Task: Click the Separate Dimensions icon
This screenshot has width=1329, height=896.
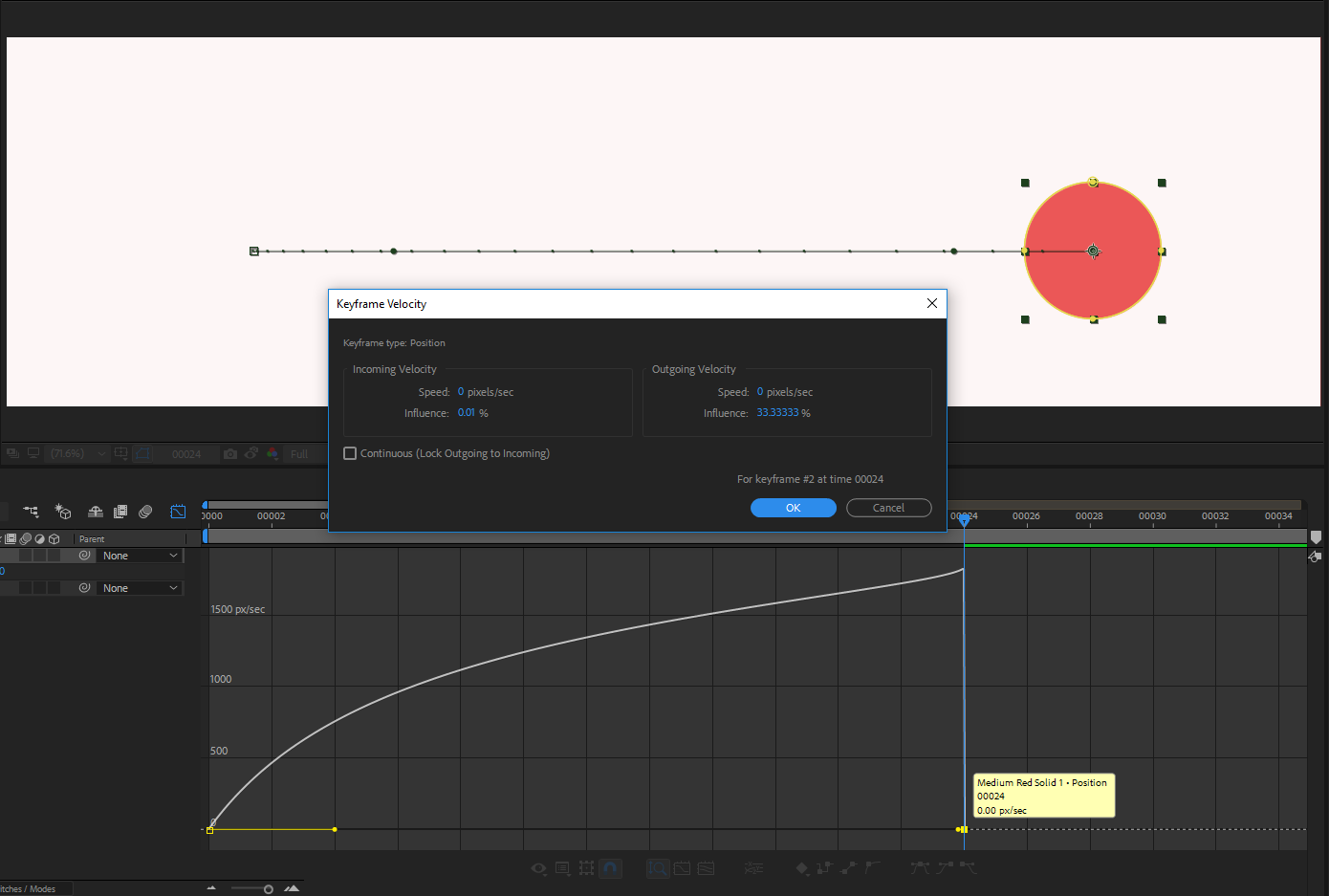Action: tap(753, 868)
